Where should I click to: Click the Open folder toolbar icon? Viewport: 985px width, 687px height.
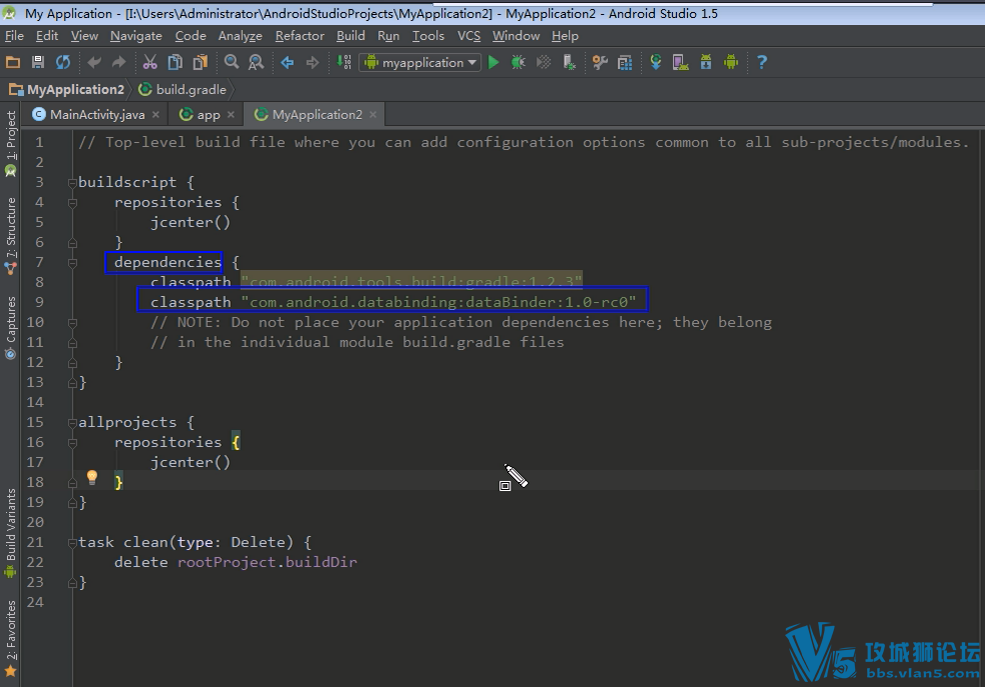point(13,62)
